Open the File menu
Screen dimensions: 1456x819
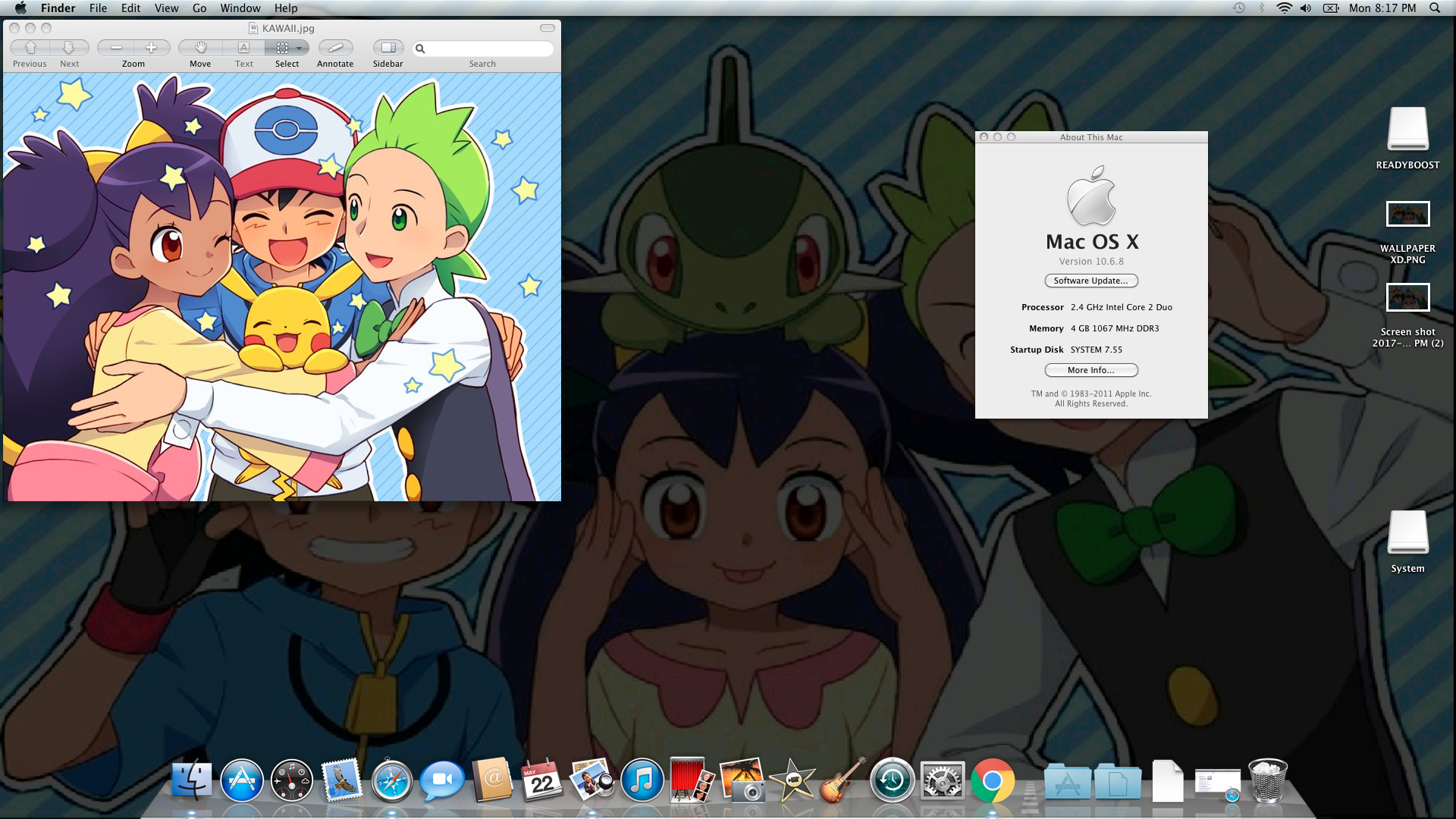[98, 8]
